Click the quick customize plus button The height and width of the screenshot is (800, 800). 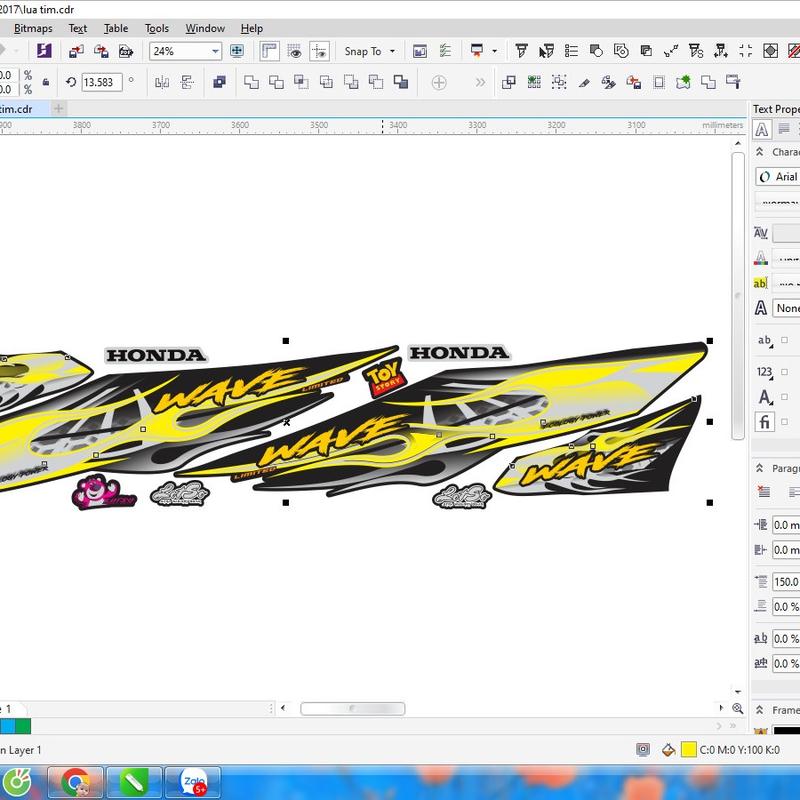tap(439, 82)
